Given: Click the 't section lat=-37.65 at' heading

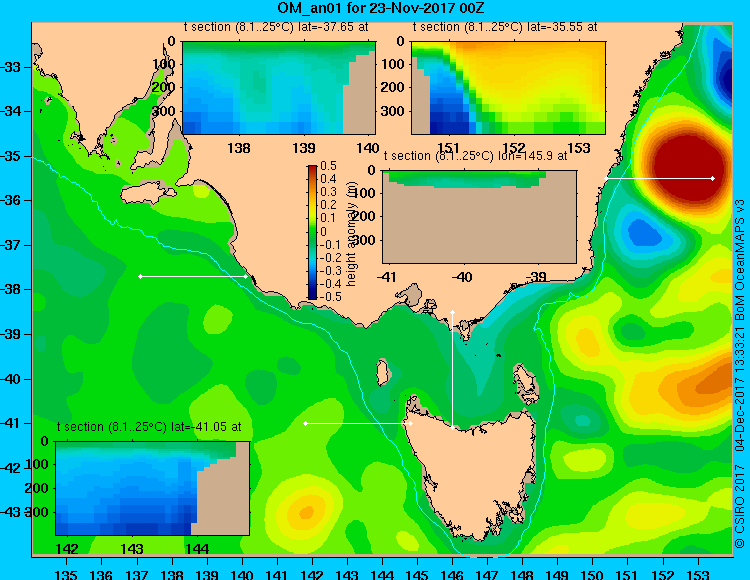Looking at the screenshot, I should pyautogui.click(x=276, y=27).
